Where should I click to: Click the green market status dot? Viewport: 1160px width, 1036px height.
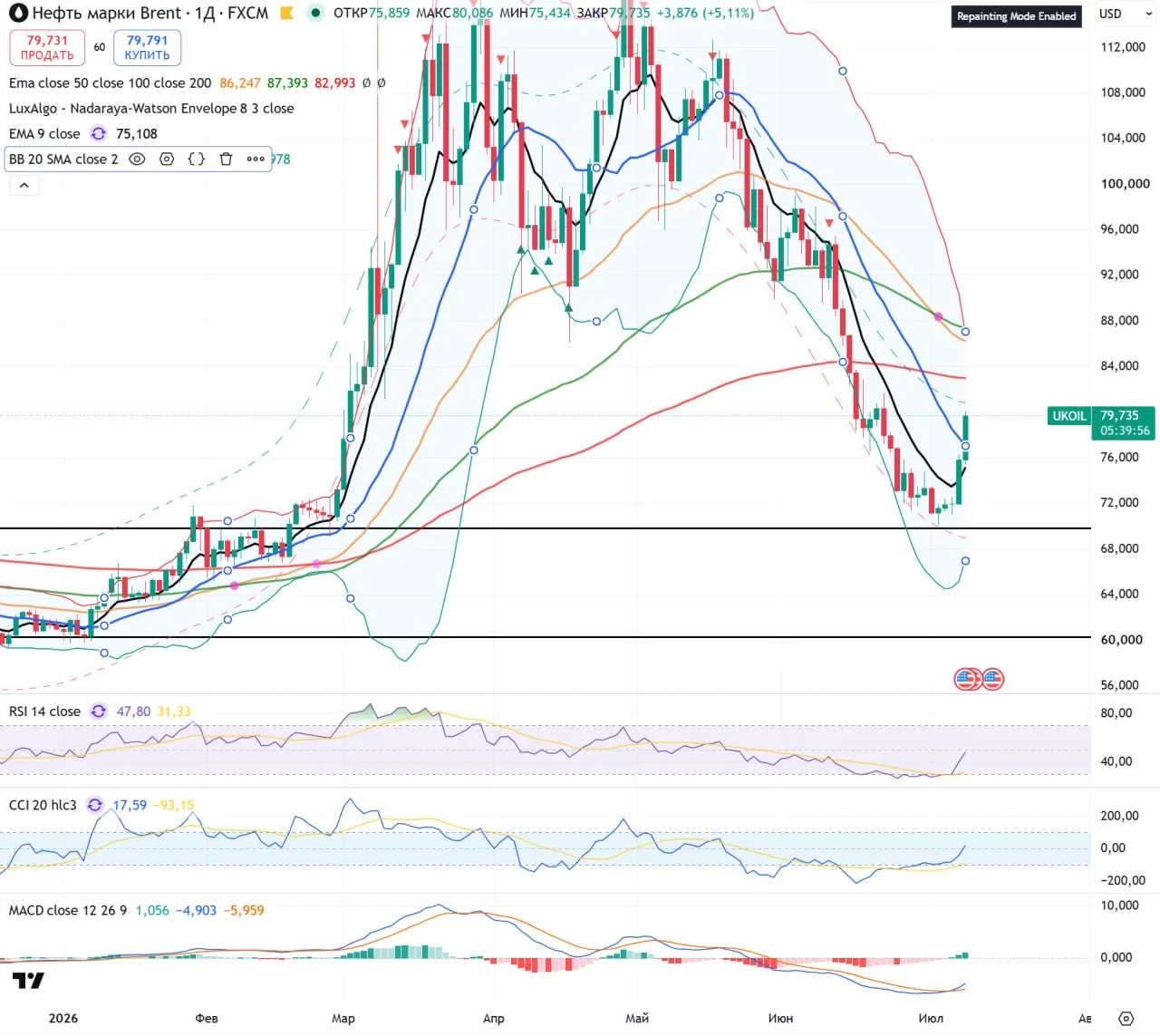coord(314,13)
